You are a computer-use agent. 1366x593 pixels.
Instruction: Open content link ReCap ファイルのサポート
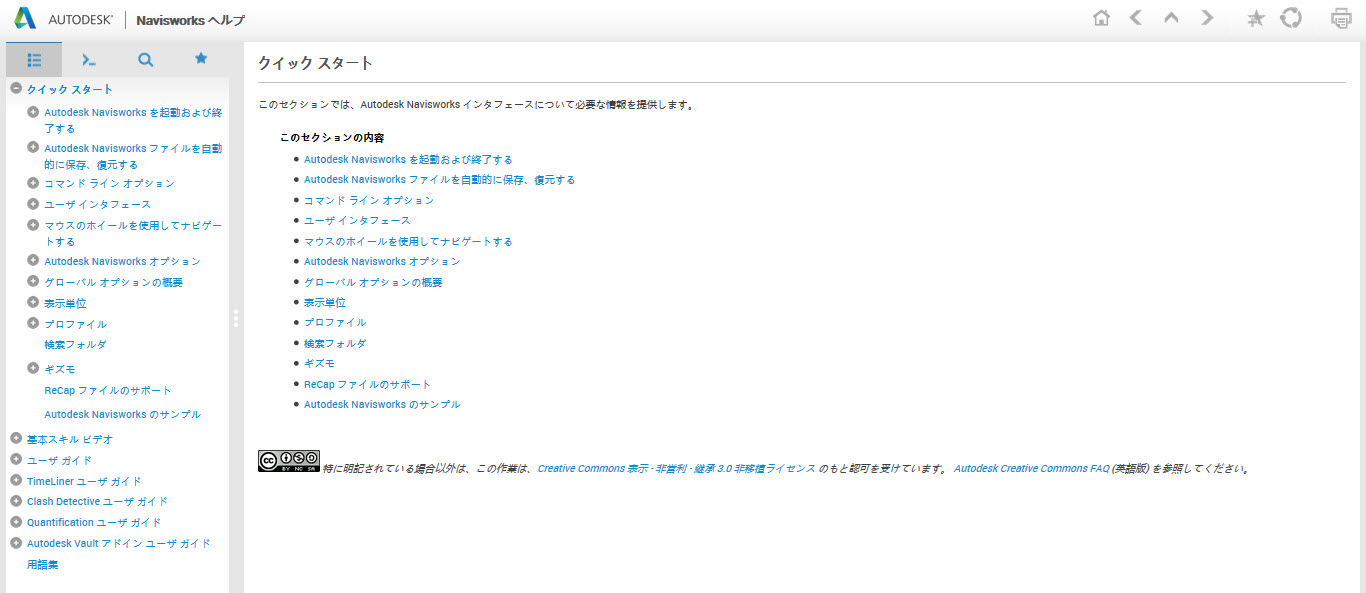click(x=368, y=385)
